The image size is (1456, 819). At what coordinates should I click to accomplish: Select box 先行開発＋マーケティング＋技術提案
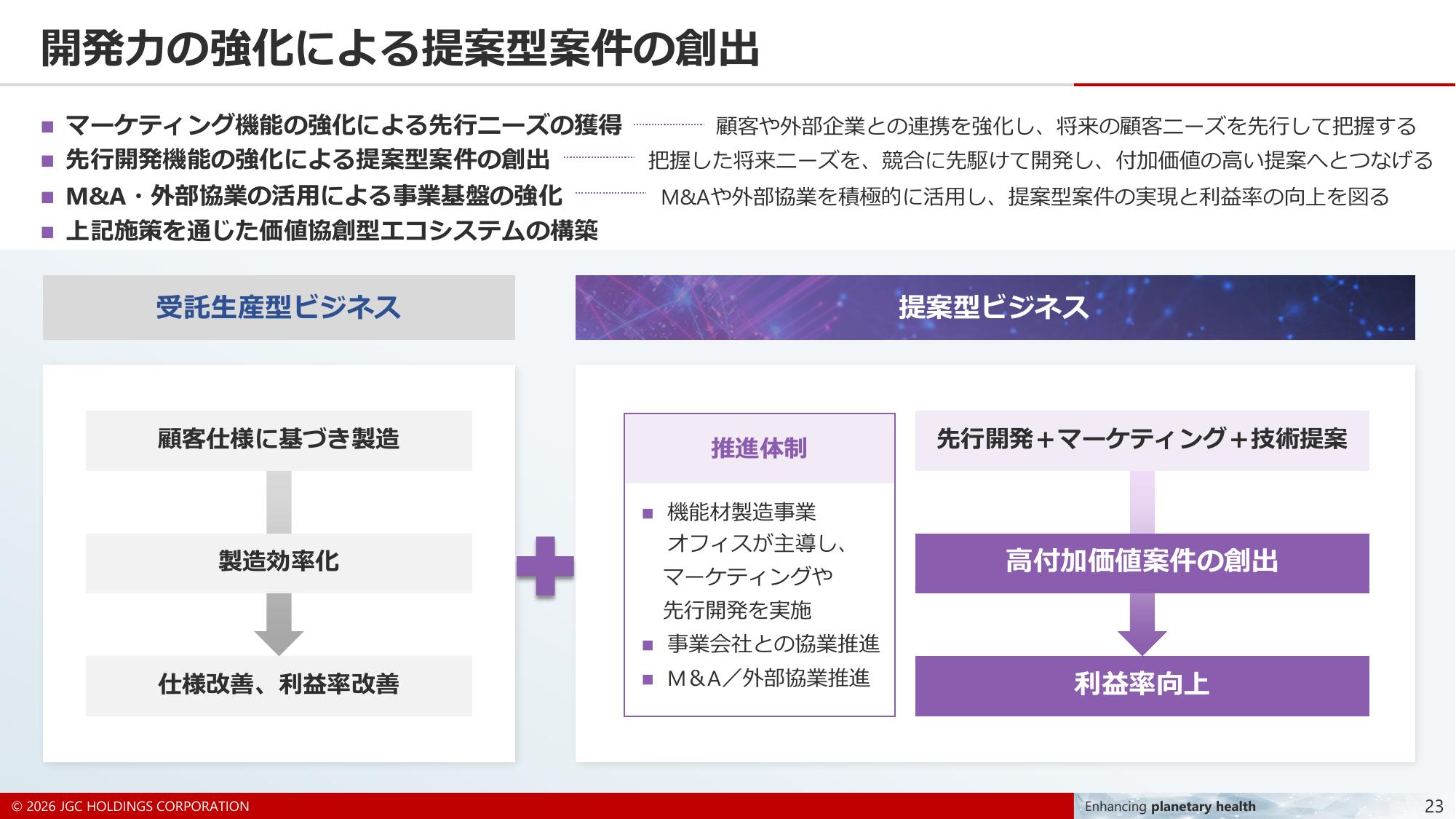click(x=1142, y=440)
